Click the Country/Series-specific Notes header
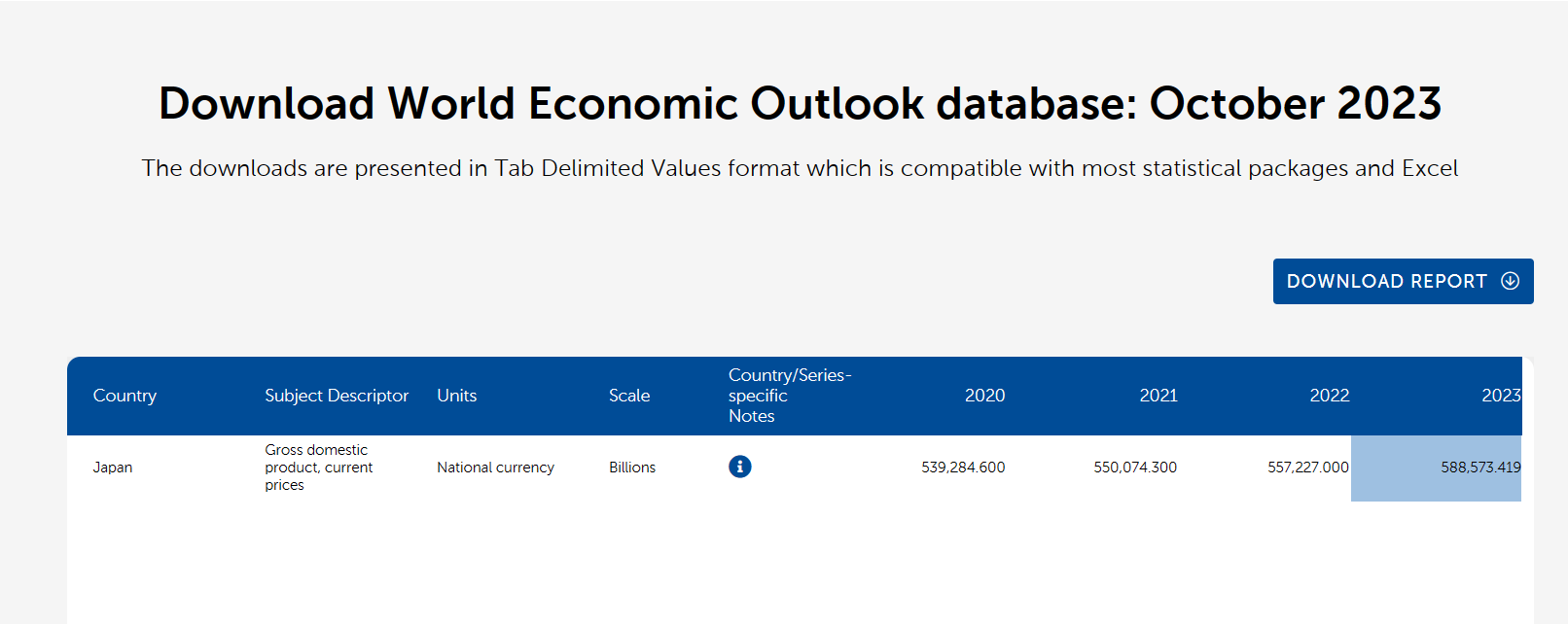Image resolution: width=1568 pixels, height=624 pixels. tap(789, 396)
